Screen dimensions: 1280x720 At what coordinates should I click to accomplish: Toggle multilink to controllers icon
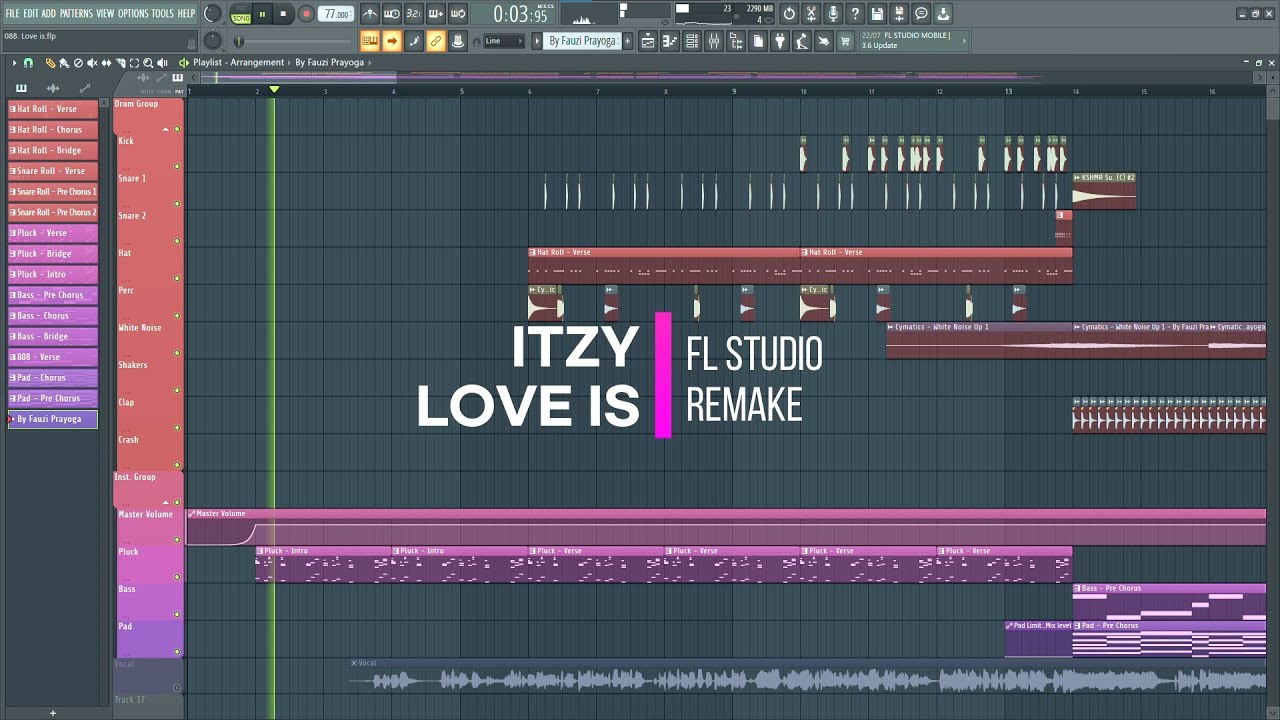tap(436, 41)
